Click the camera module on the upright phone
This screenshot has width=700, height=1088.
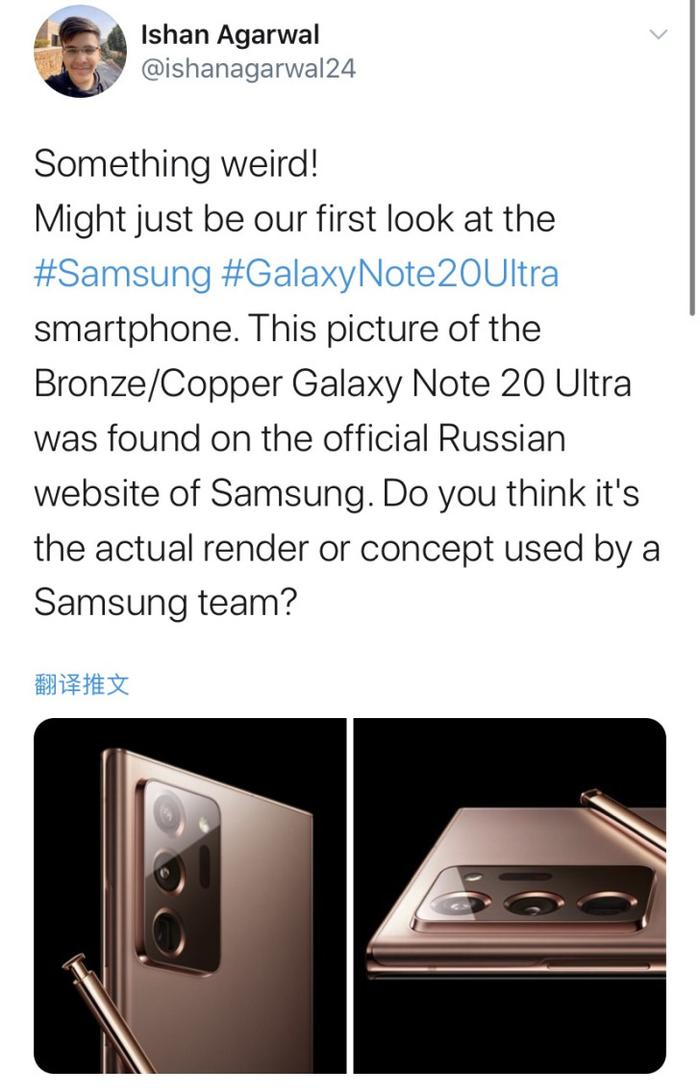pos(180,876)
